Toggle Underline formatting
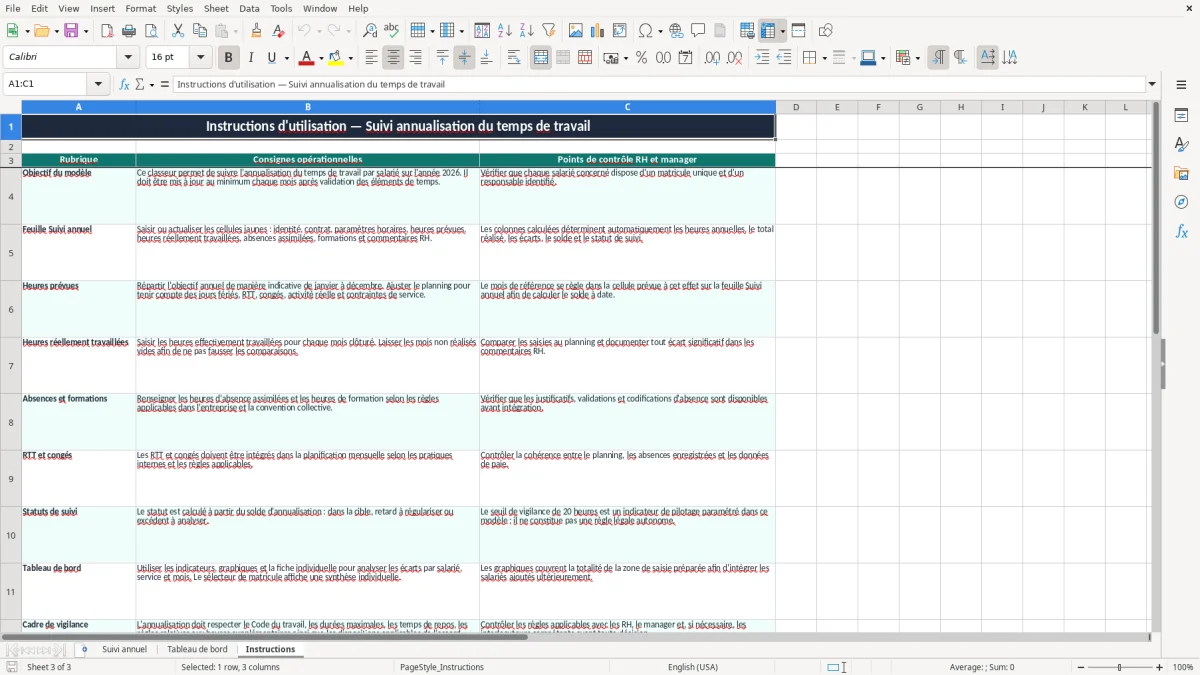1200x675 pixels. [272, 58]
